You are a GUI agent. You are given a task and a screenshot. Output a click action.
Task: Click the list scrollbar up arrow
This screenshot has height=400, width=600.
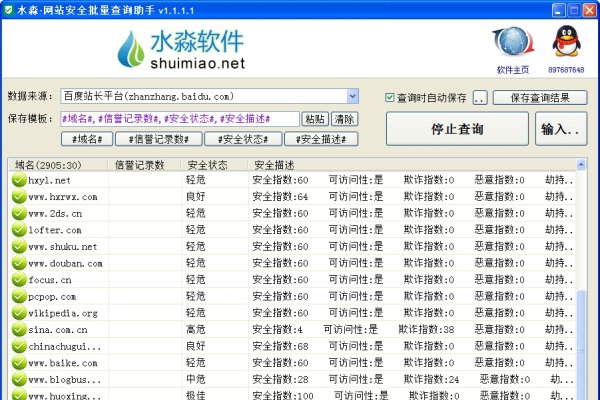tap(581, 165)
